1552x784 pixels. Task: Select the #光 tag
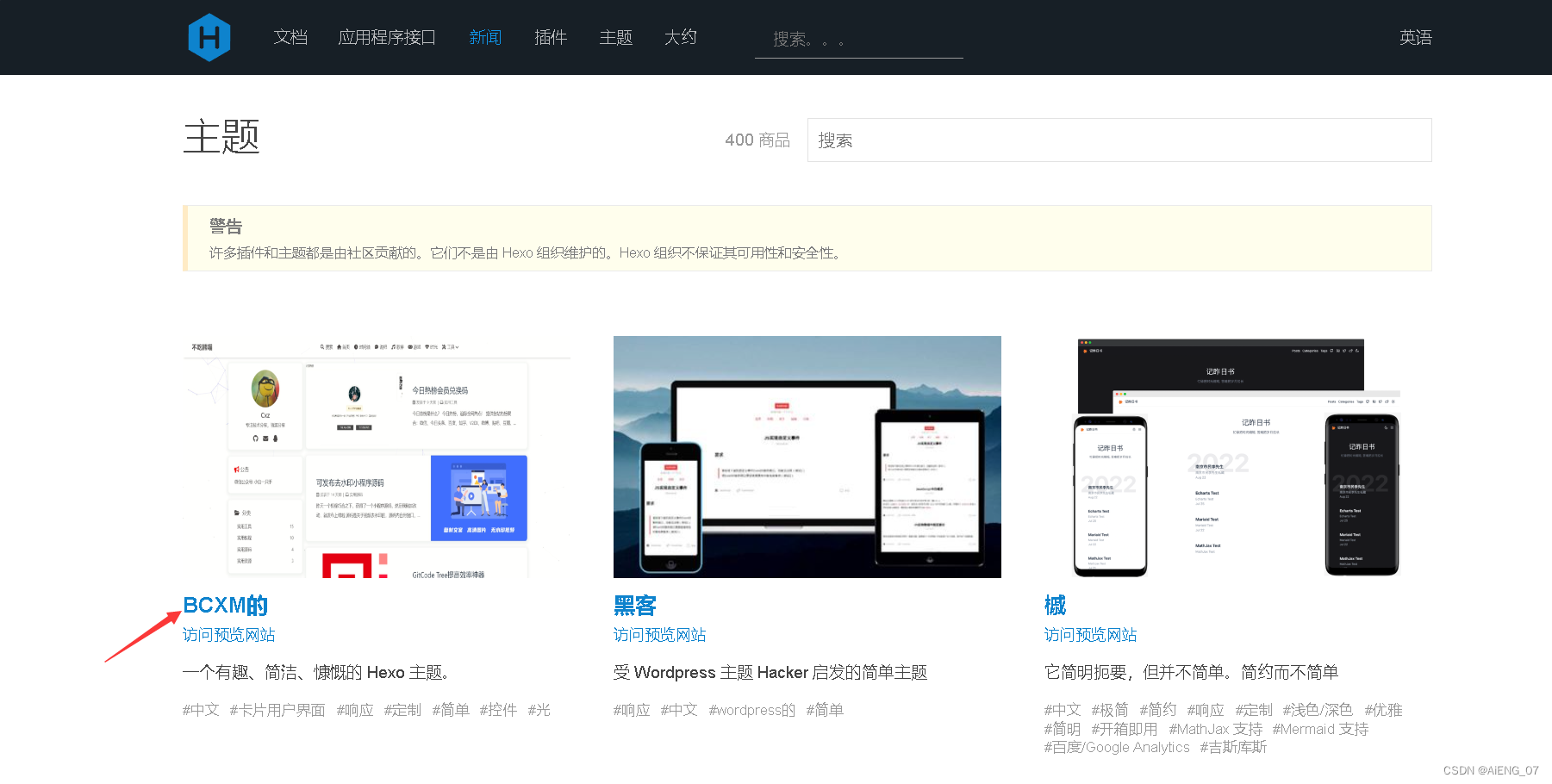point(539,710)
